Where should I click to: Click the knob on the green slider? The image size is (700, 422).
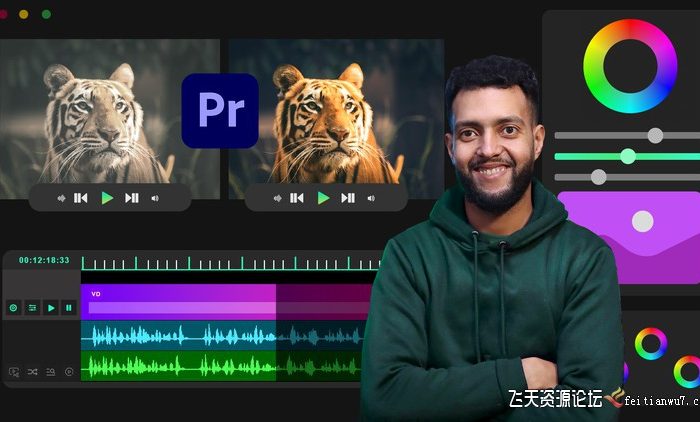[628, 156]
